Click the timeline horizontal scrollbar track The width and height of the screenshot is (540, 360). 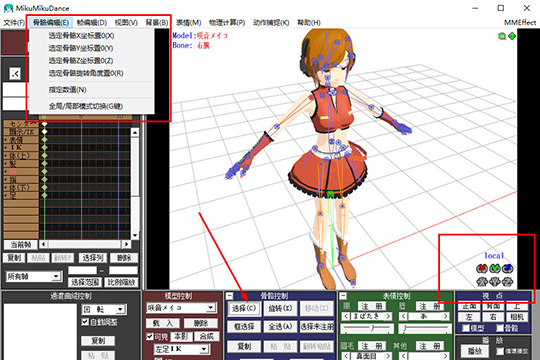[x=85, y=244]
